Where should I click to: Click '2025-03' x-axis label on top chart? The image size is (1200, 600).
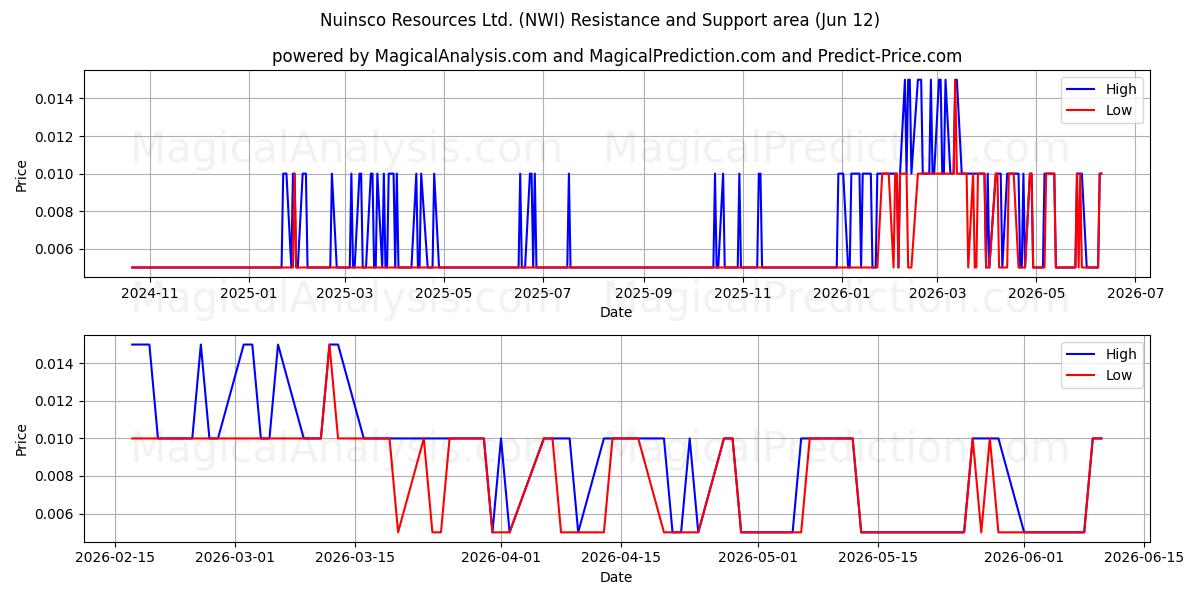(x=345, y=293)
